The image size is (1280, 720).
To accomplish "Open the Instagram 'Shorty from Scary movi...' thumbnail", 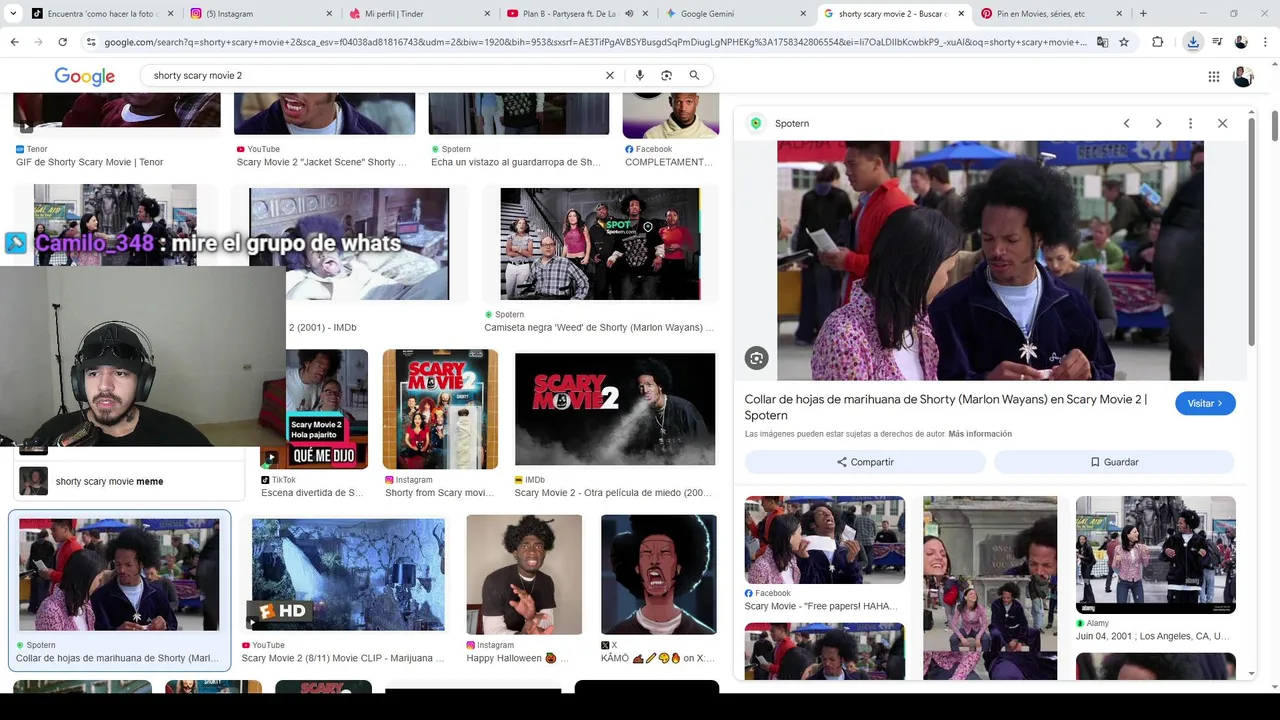I will [440, 409].
